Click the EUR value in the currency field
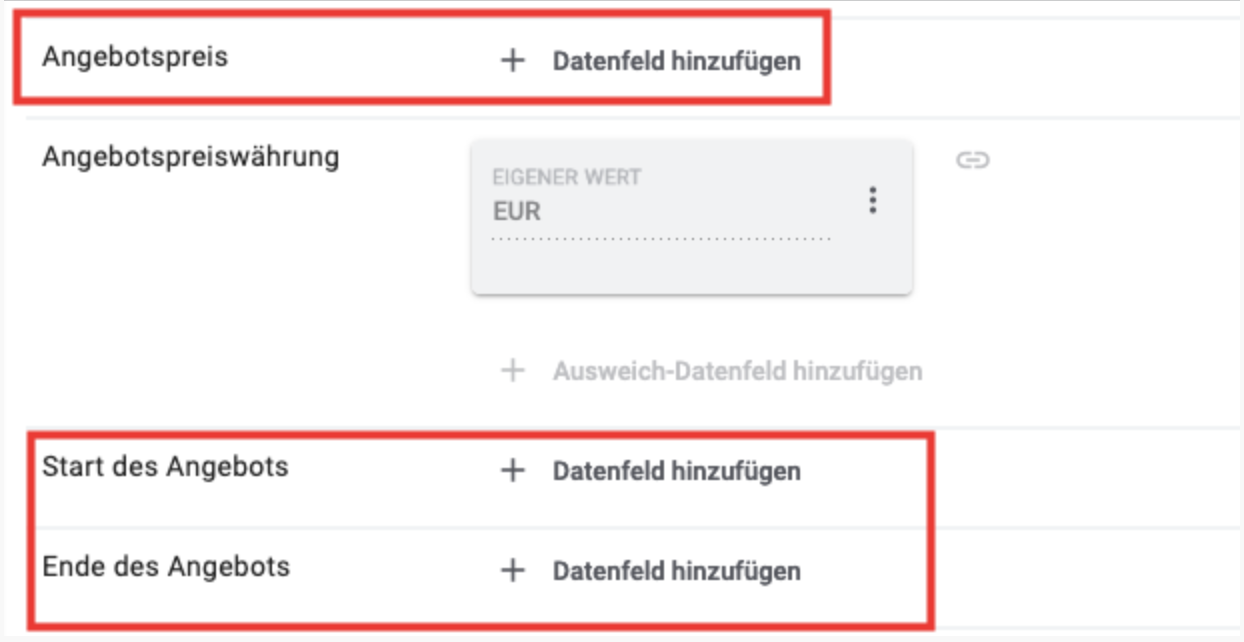 click(517, 212)
